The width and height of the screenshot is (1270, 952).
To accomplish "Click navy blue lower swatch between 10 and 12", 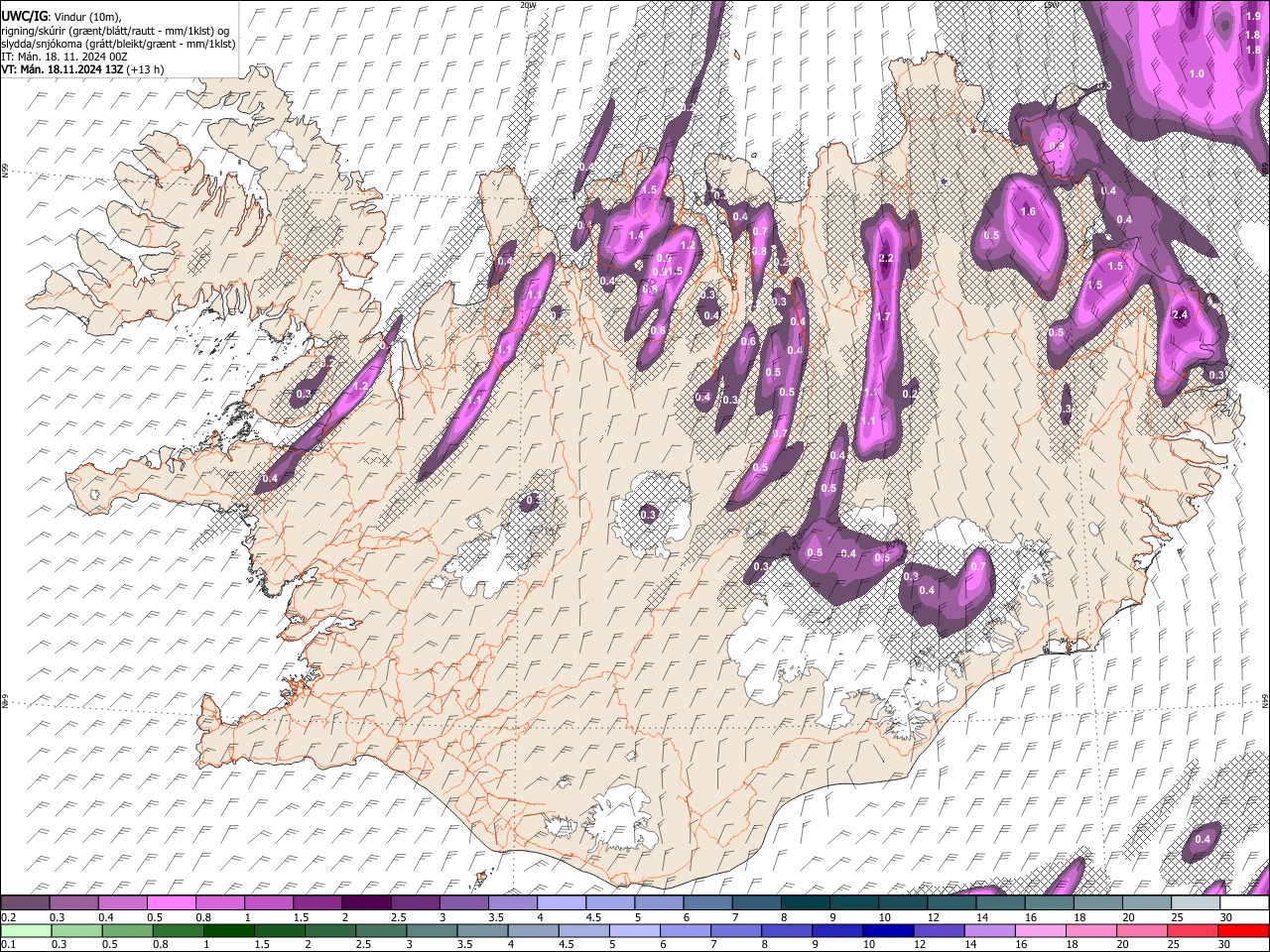I will pyautogui.click(x=889, y=930).
